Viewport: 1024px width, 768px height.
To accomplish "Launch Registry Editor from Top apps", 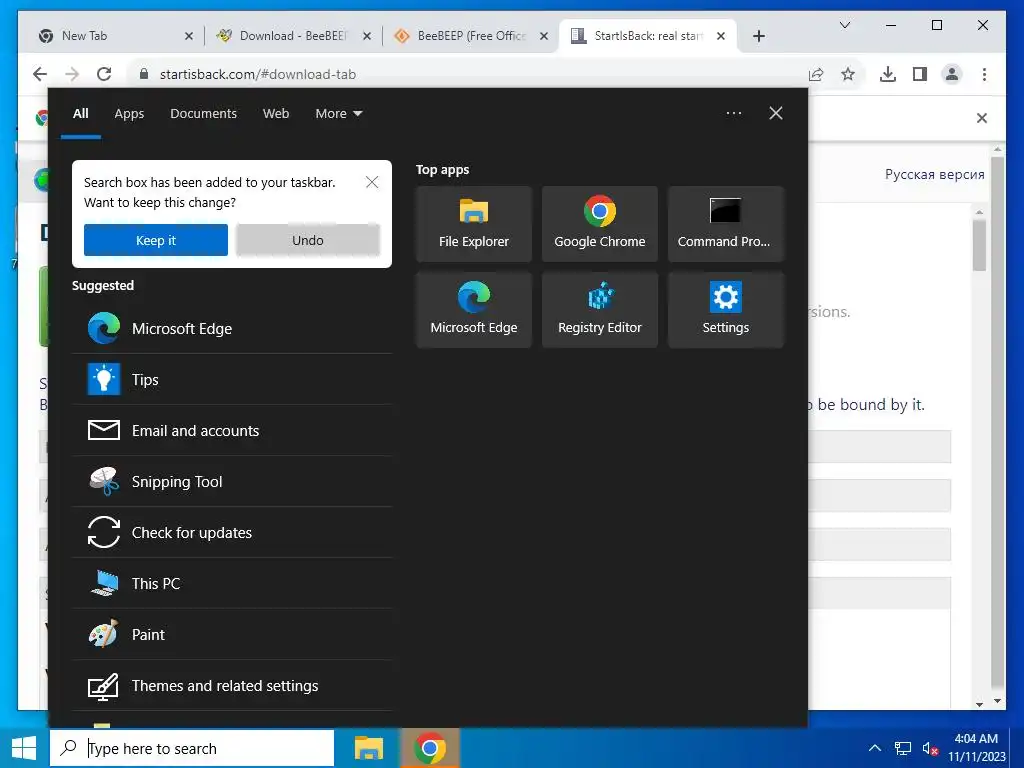I will point(600,310).
